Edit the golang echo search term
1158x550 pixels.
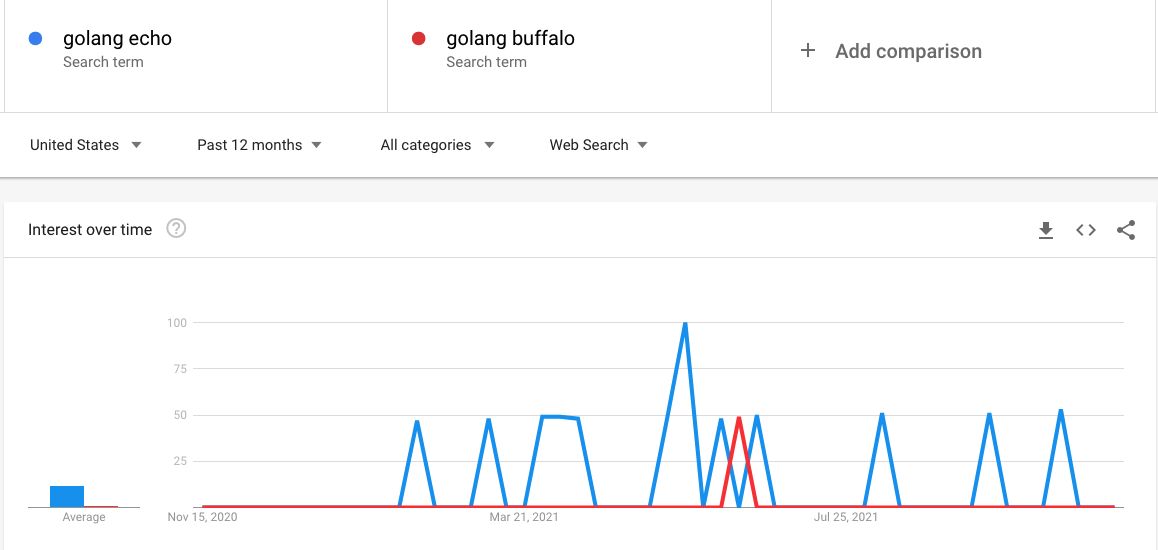coord(117,38)
